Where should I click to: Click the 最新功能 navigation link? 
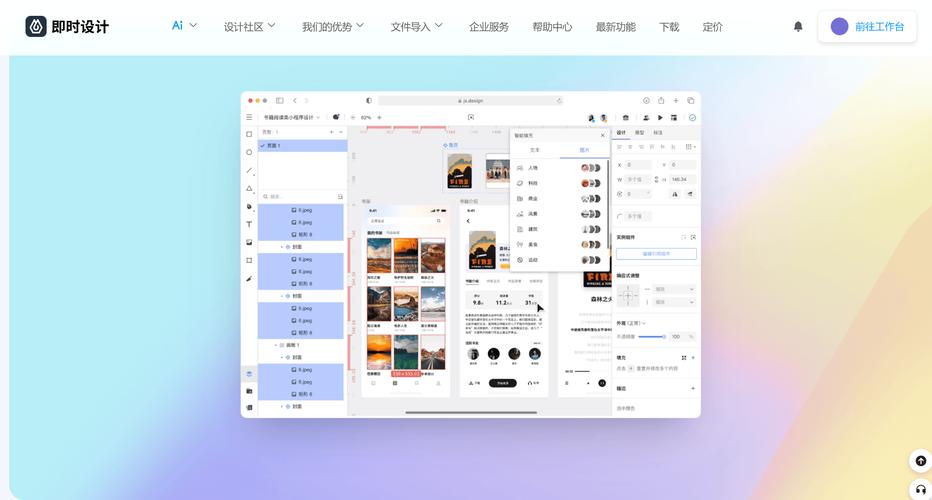[x=615, y=27]
